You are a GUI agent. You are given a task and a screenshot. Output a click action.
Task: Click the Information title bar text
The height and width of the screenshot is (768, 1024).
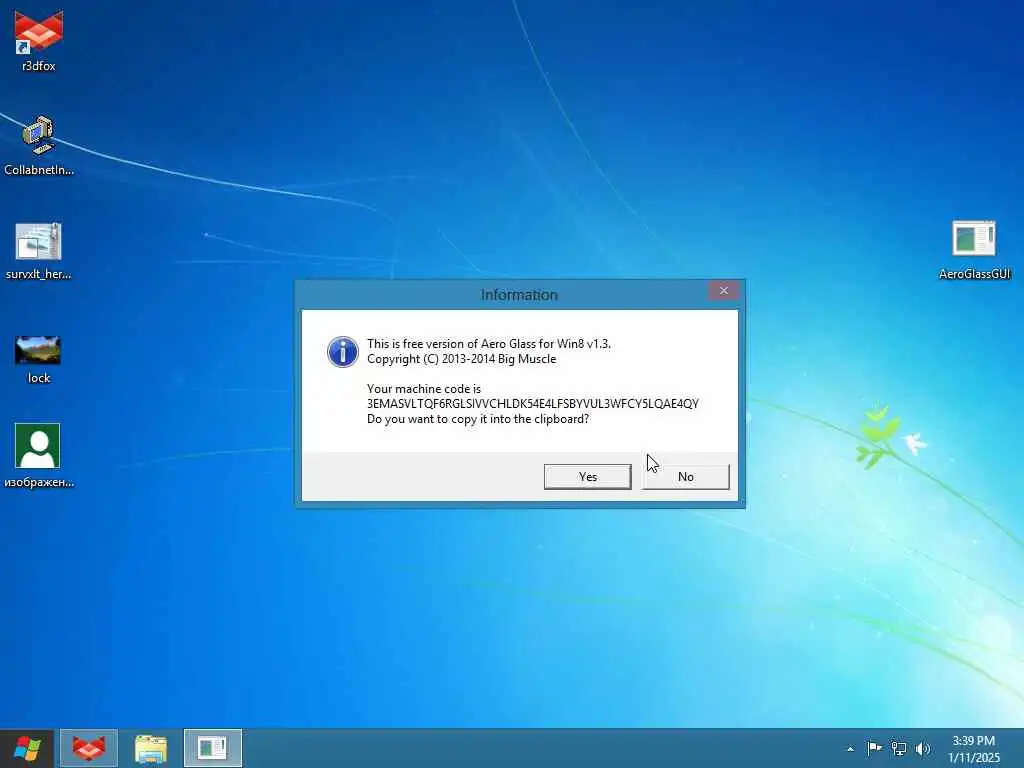(x=519, y=295)
